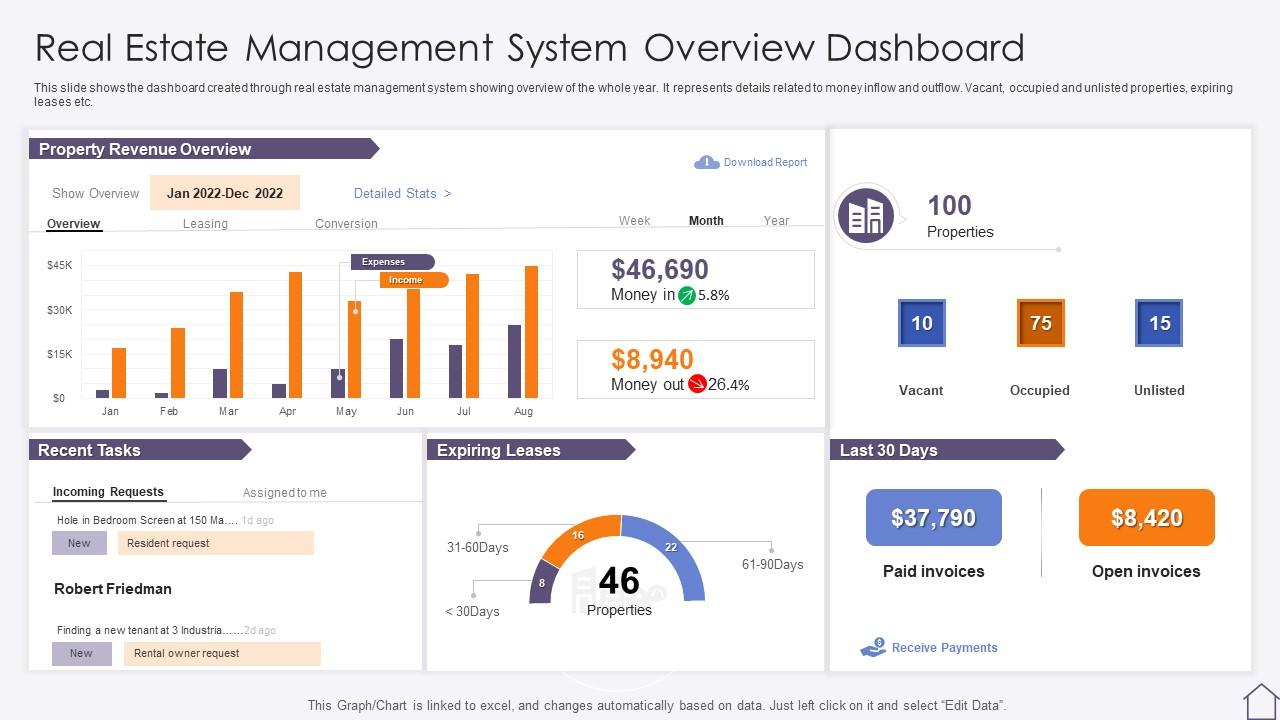Click the August income bar in chart
This screenshot has height=720, width=1280.
pos(531,330)
